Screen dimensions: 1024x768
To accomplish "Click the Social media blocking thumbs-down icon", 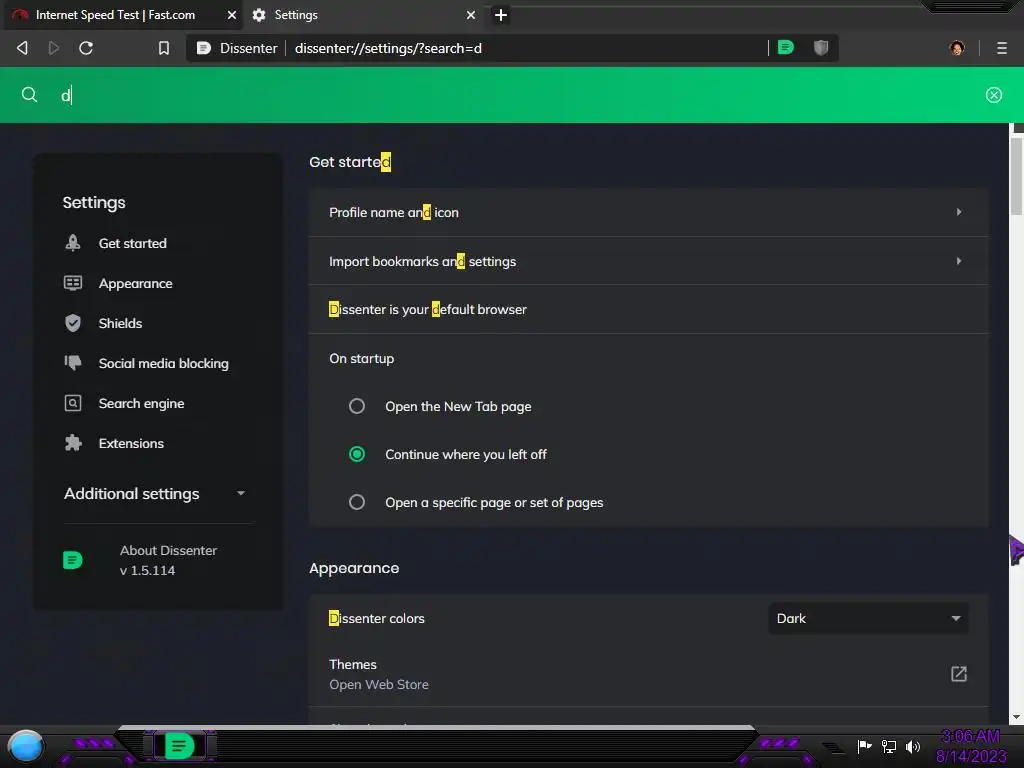I will (x=72, y=362).
